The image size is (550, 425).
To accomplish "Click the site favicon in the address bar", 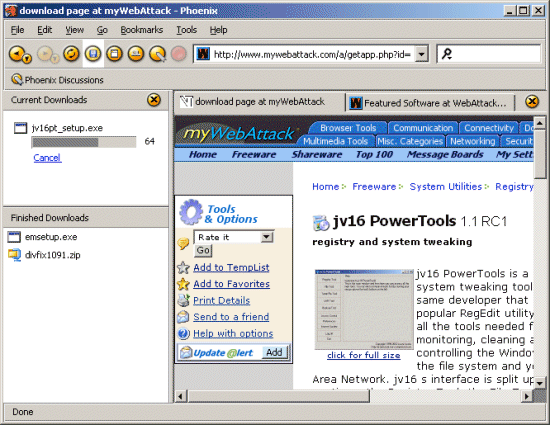I will [203, 54].
